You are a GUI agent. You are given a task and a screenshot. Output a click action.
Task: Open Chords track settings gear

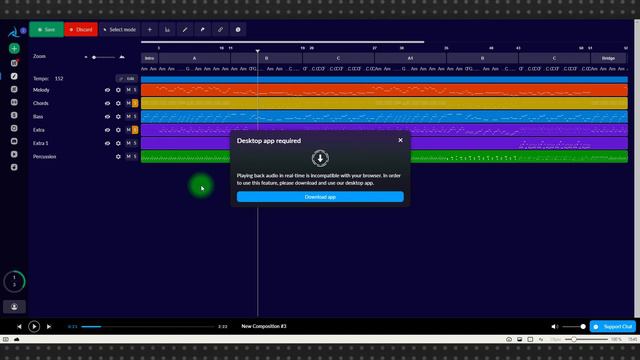pyautogui.click(x=118, y=103)
